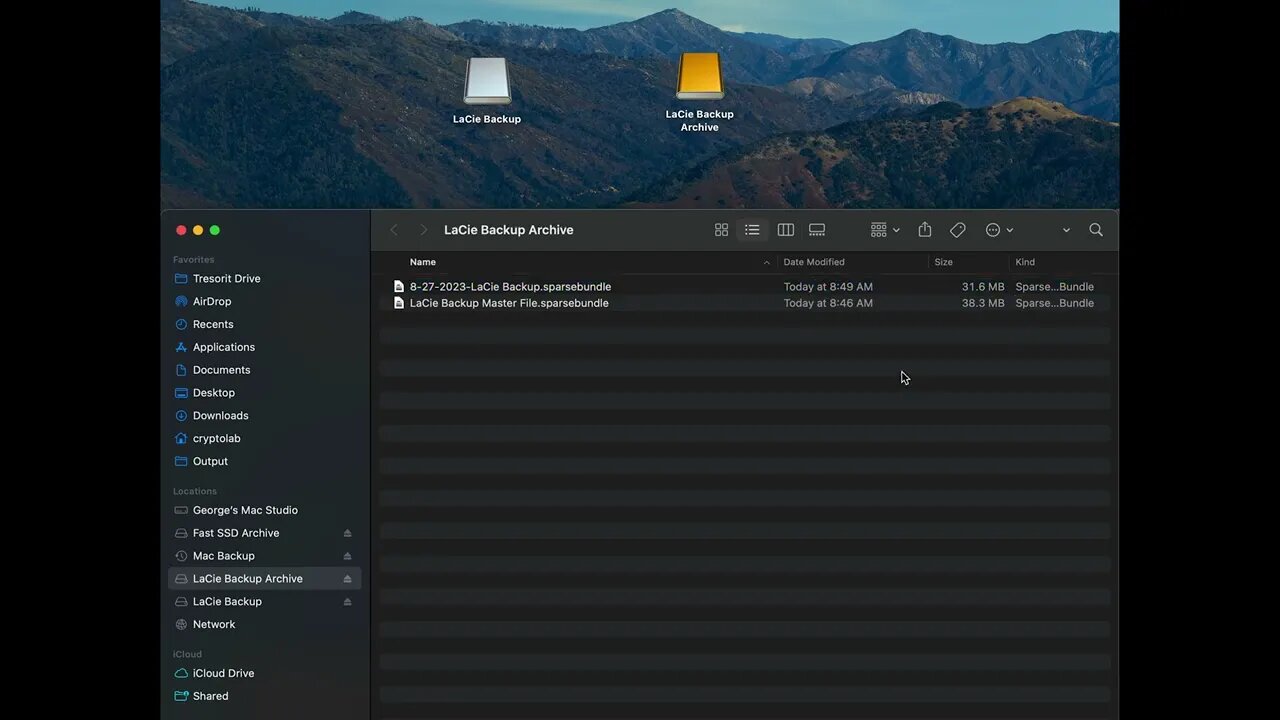Click the Edit Tags toolbar icon
1280x720 pixels.
958,230
